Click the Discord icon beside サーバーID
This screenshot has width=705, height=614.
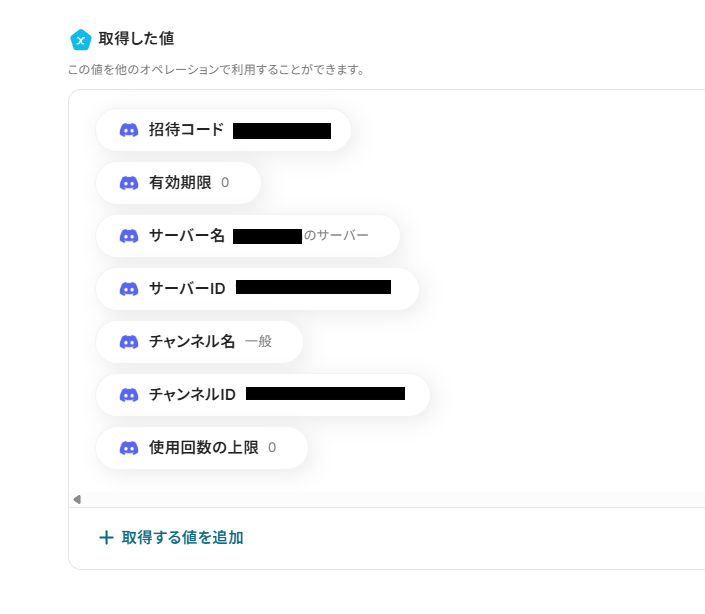tap(129, 289)
